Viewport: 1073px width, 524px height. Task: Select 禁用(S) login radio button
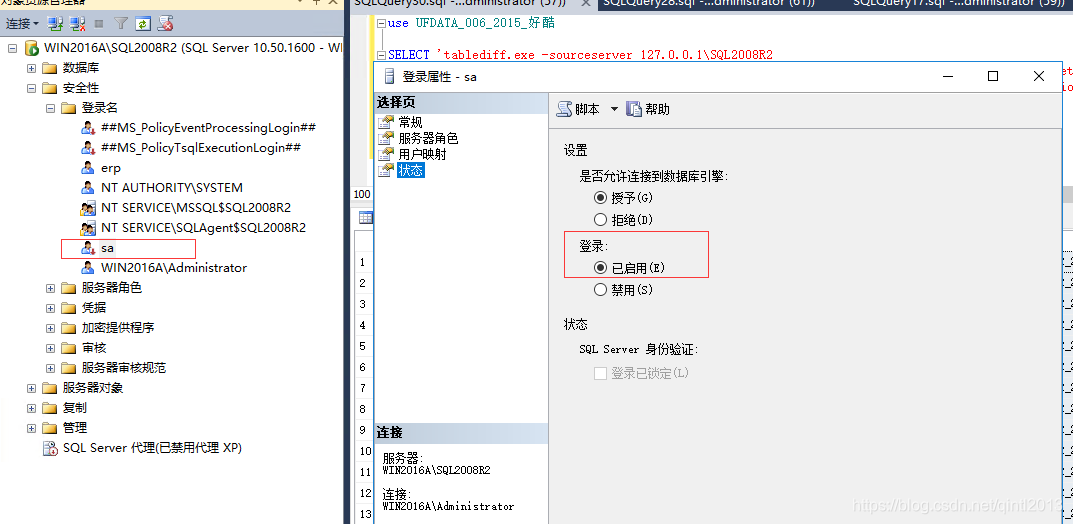[600, 290]
